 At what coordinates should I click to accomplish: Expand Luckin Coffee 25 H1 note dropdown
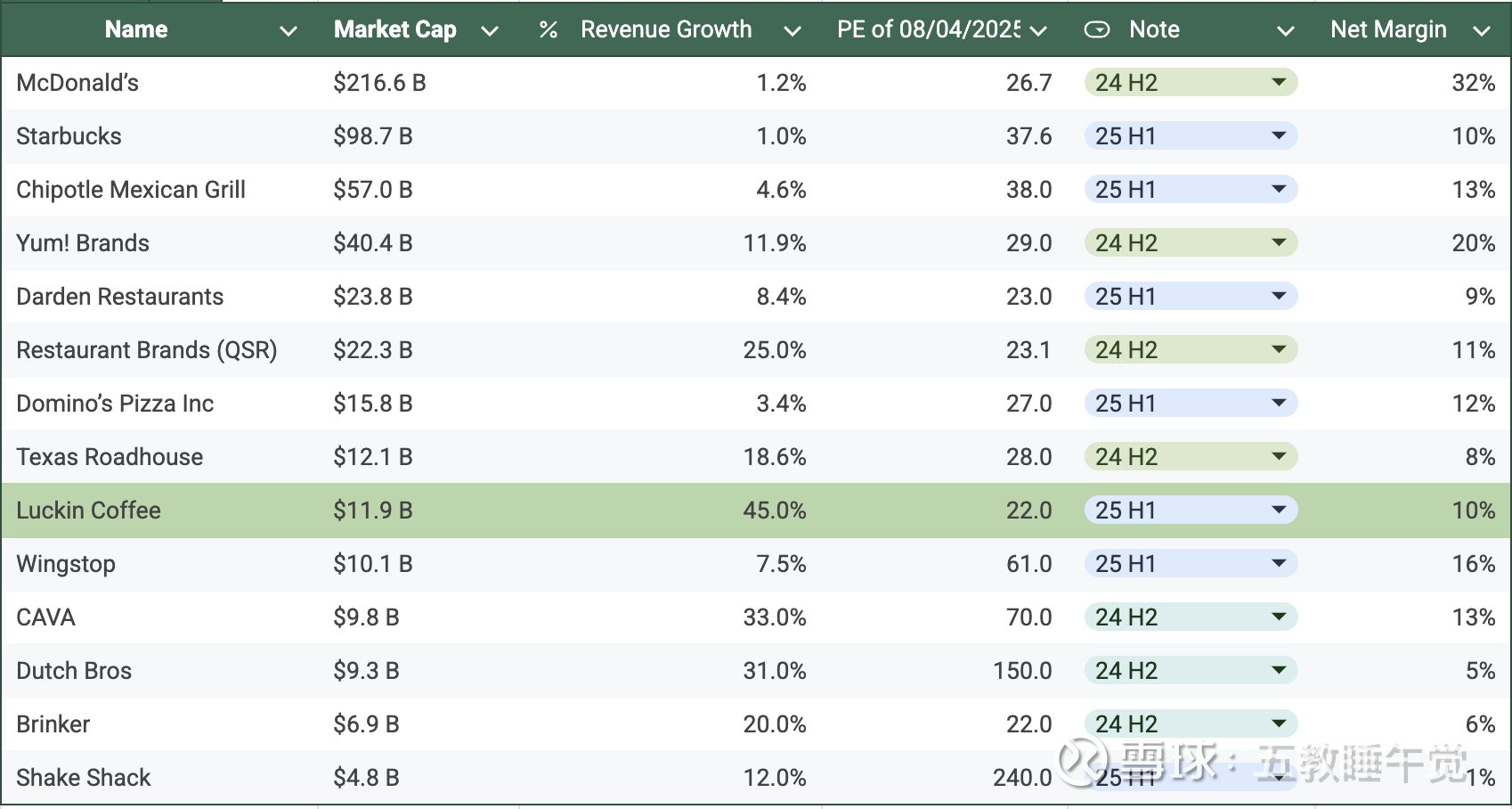point(1279,510)
